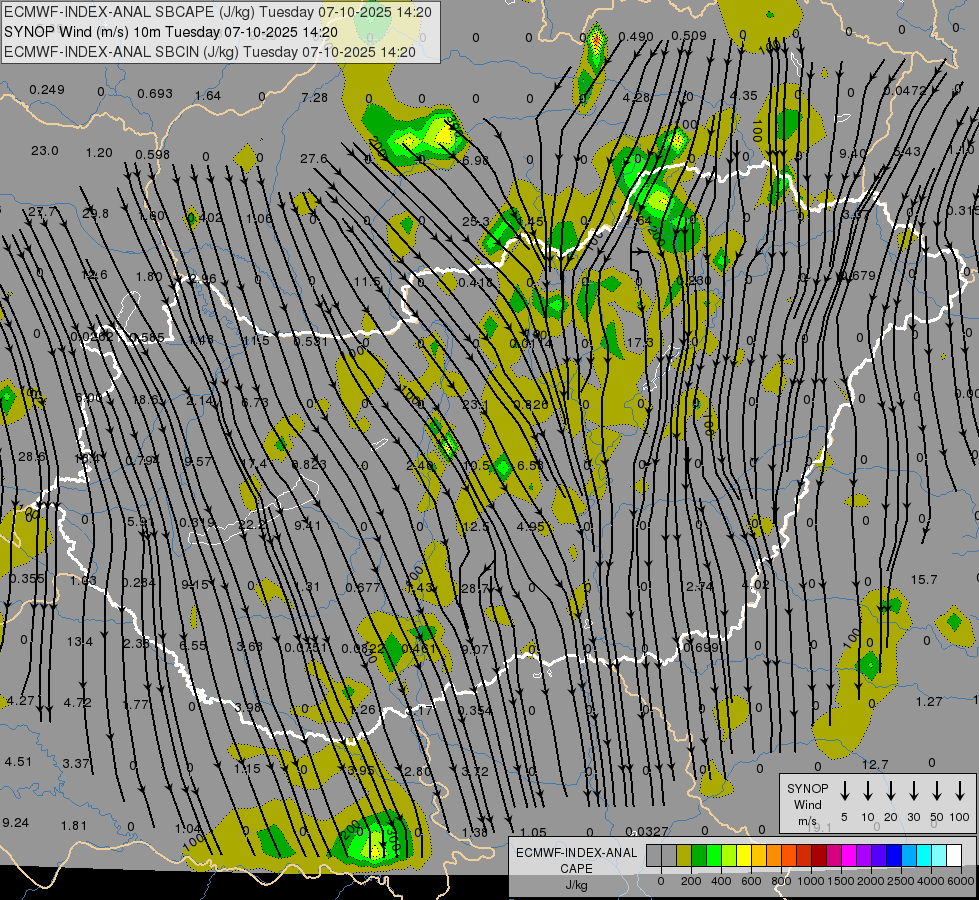Click 'ECMWF-INDEX-ANAL' label in the CAPE legend

pos(576,853)
